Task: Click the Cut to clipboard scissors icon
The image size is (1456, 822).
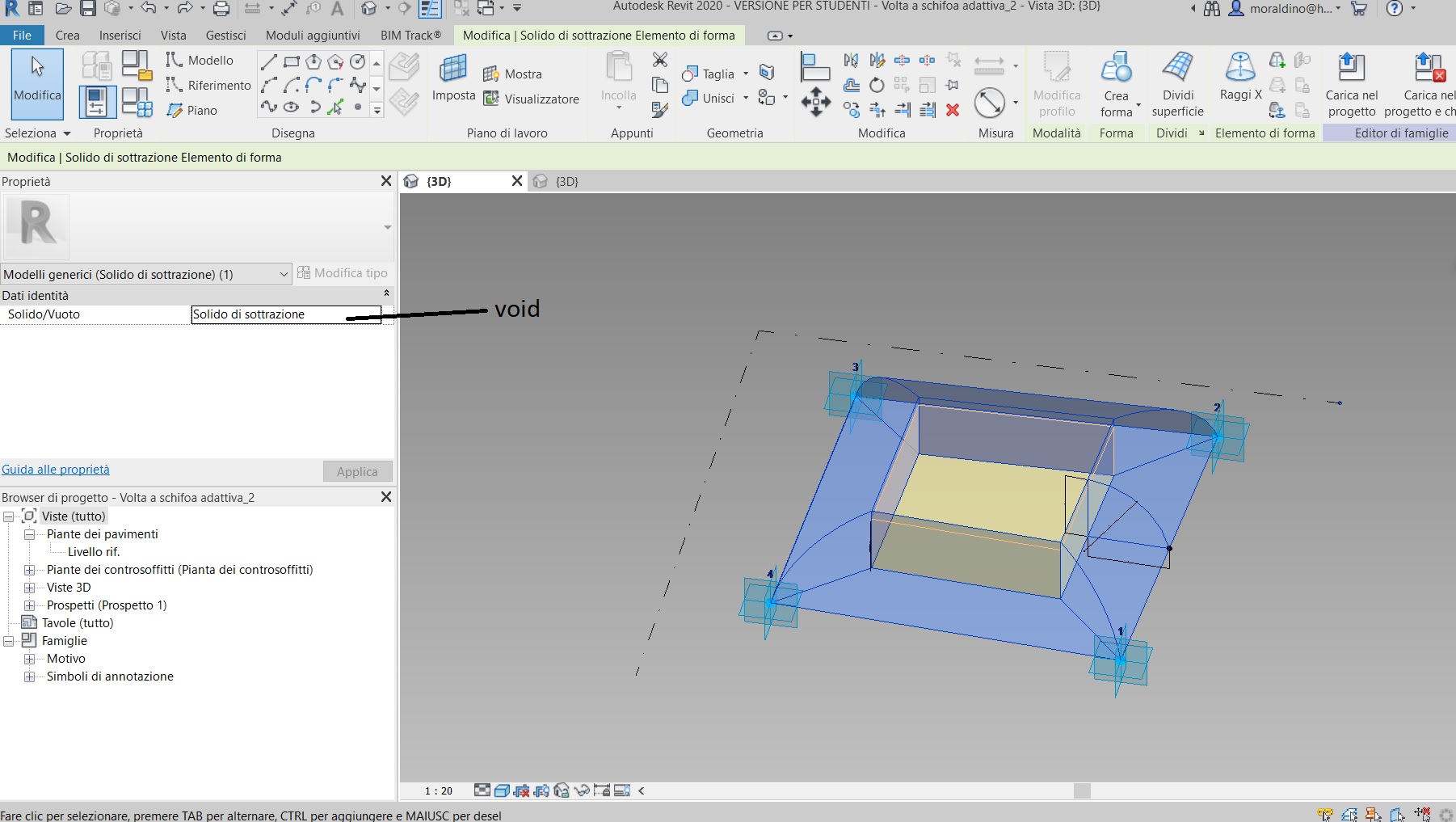Action: pyautogui.click(x=660, y=60)
